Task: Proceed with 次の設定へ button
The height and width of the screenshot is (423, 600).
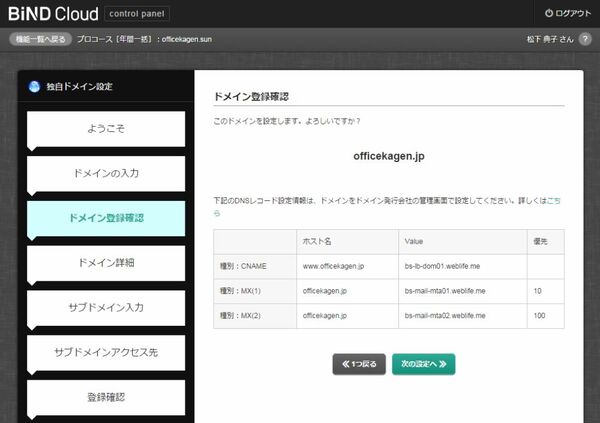Action: [424, 364]
